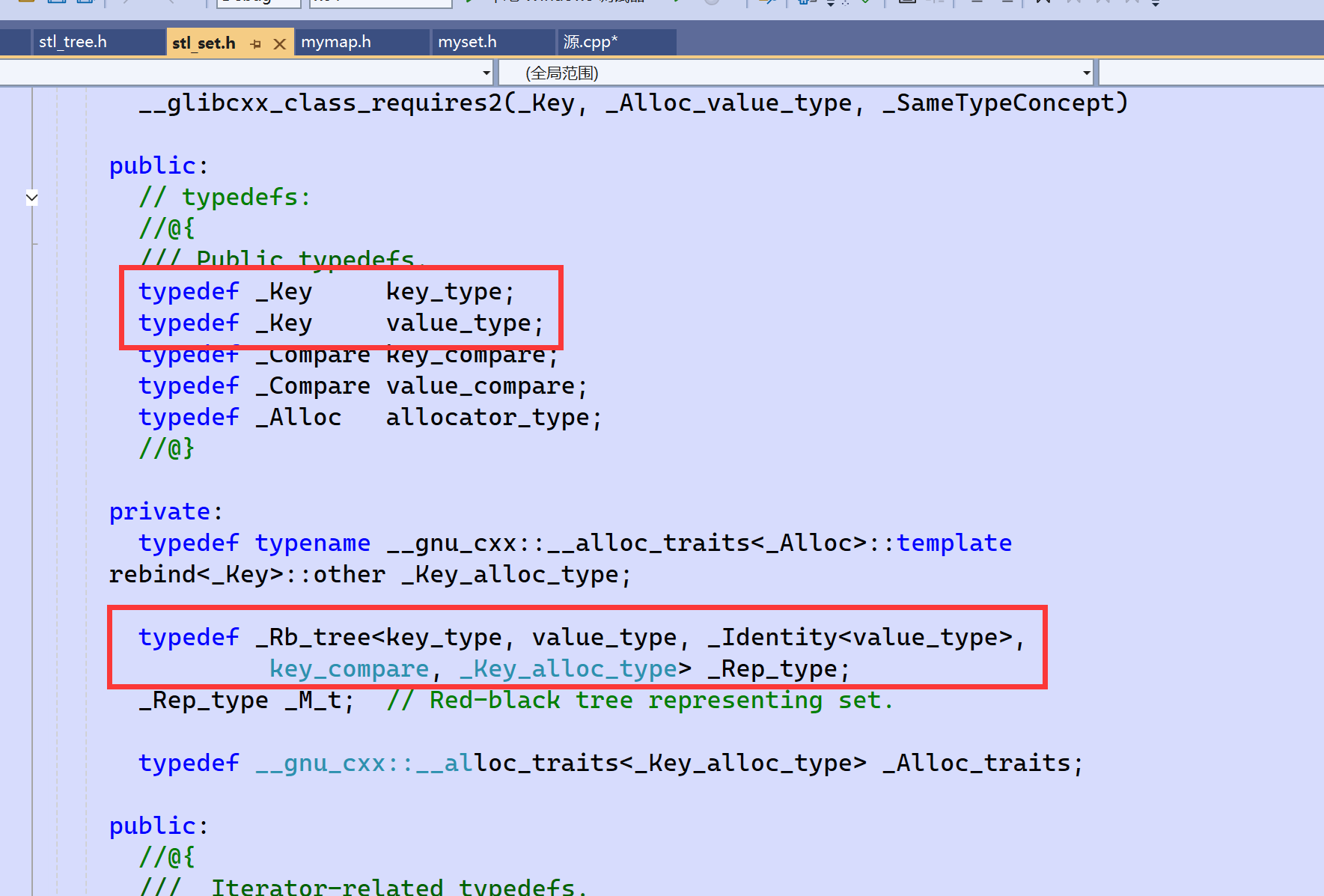Screen dimensions: 1324x896
Task: Switch to the stl_tree.h tab
Action: (73, 42)
